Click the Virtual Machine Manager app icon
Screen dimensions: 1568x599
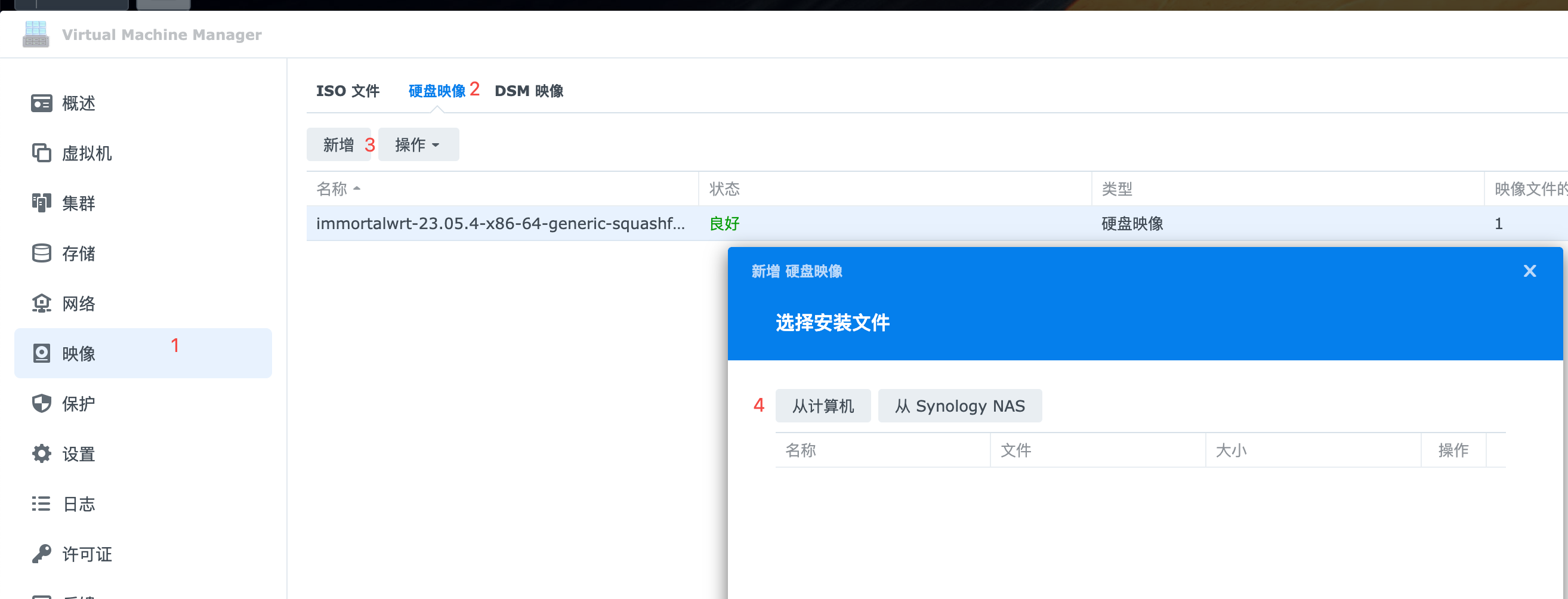pos(36,34)
